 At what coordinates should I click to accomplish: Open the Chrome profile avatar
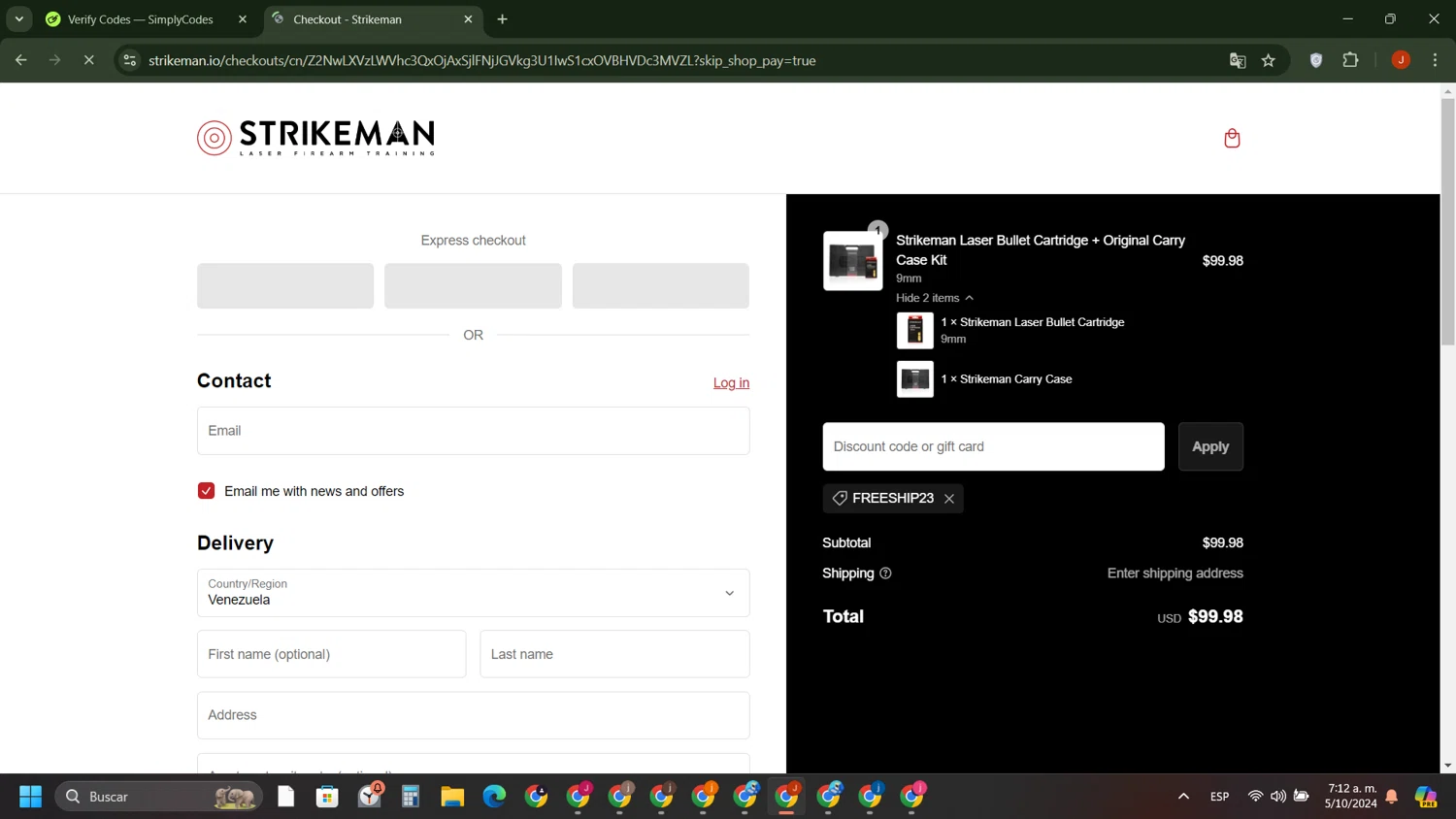1401,60
